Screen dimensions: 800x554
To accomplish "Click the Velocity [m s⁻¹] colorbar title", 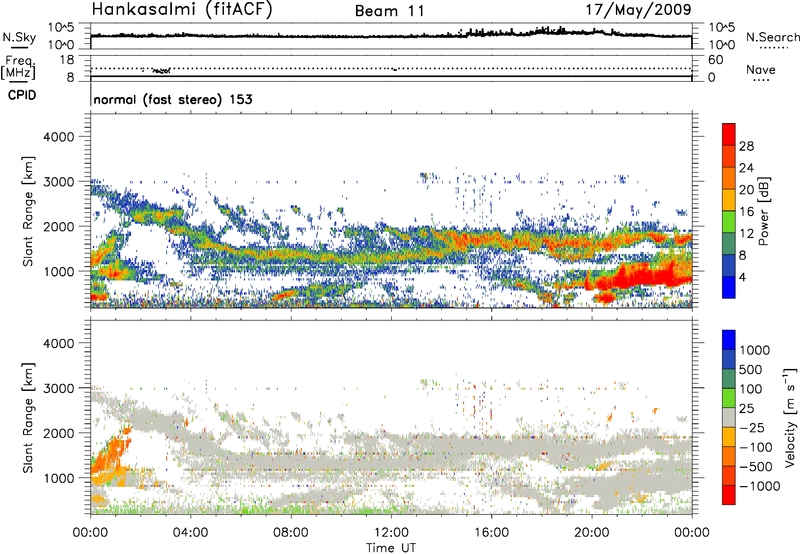I will [790, 417].
